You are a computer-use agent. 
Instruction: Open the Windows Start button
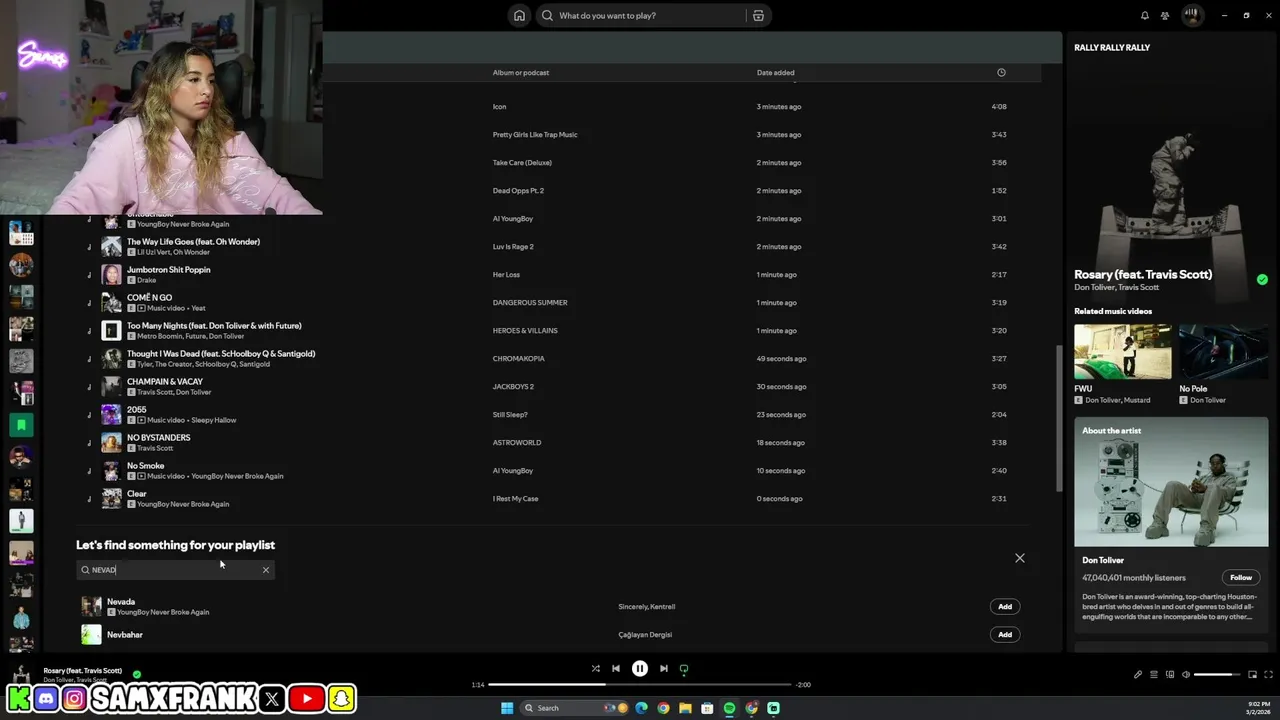point(507,708)
